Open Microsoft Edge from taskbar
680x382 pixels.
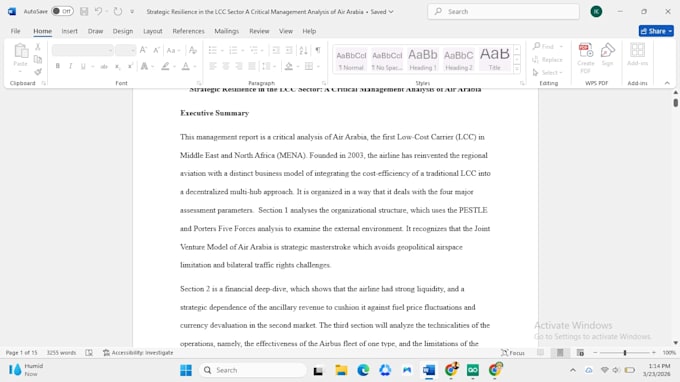[363, 370]
